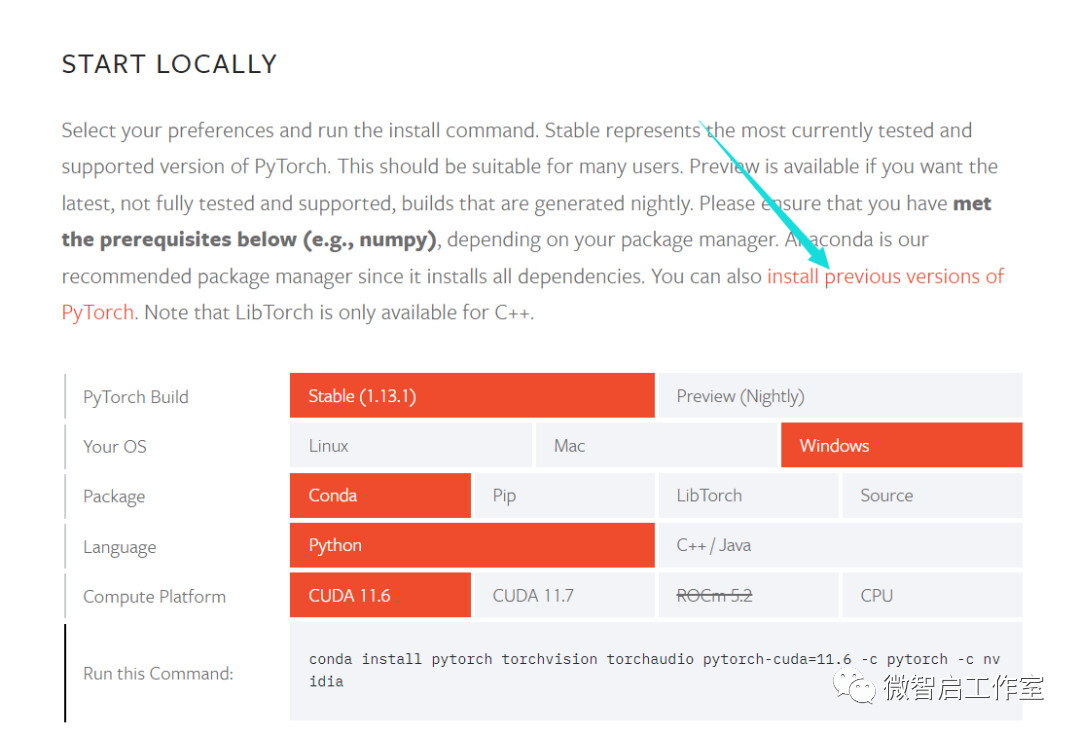The width and height of the screenshot is (1080, 736).
Task: Click "the prerequisites below (e.g., numpy)" text
Action: (249, 240)
